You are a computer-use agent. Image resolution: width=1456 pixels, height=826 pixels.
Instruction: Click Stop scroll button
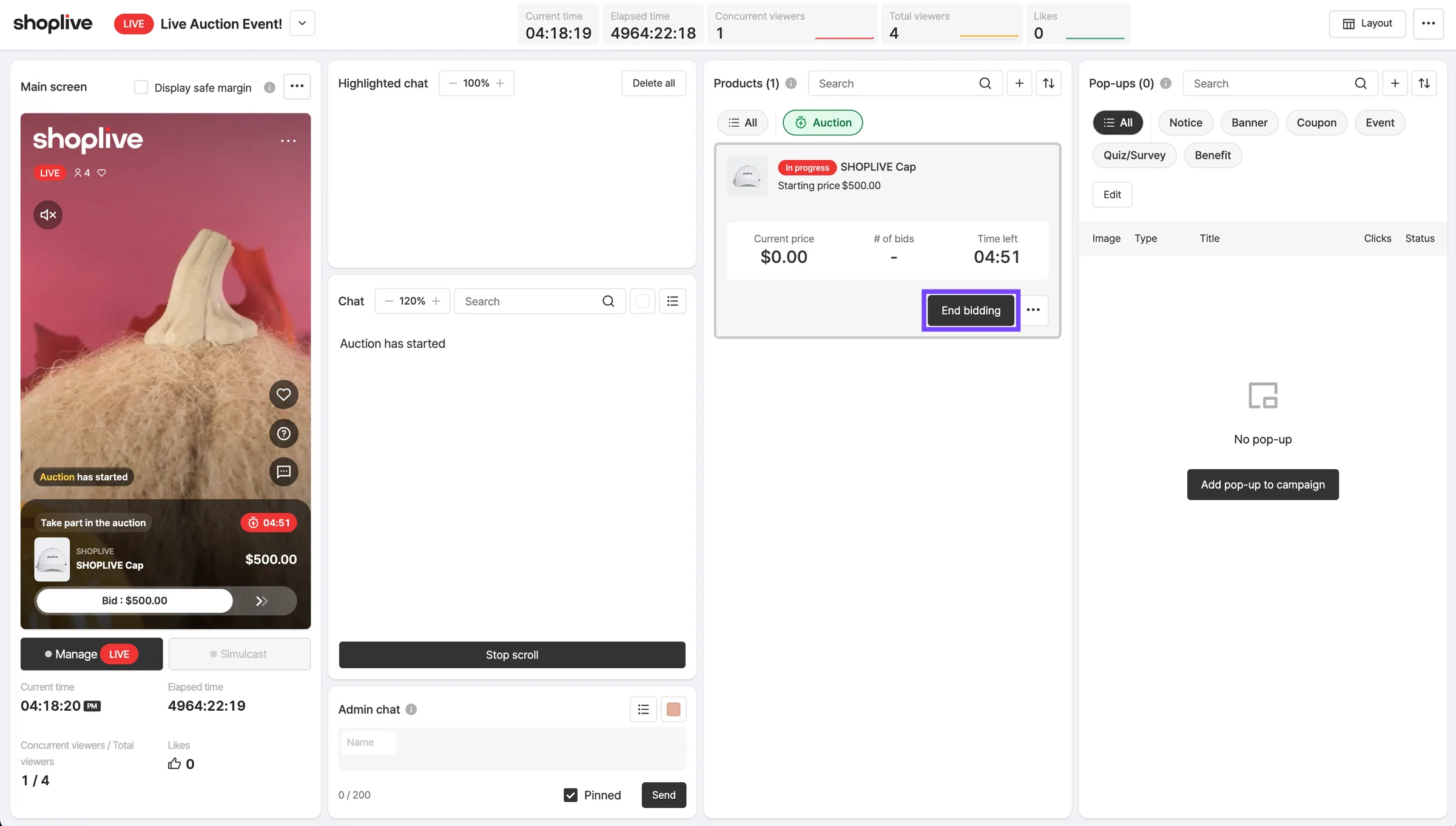(512, 655)
